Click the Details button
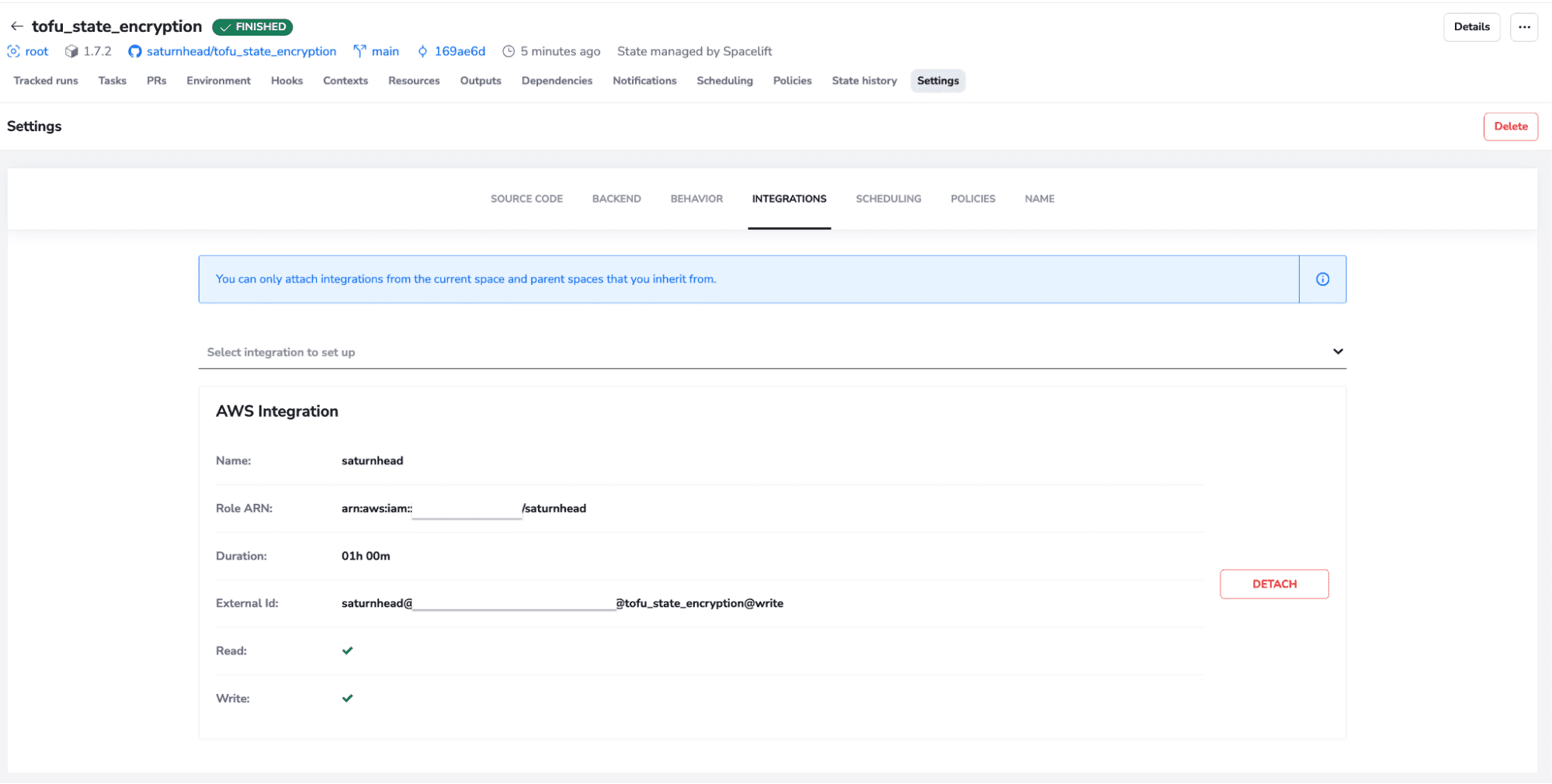 [x=1471, y=27]
